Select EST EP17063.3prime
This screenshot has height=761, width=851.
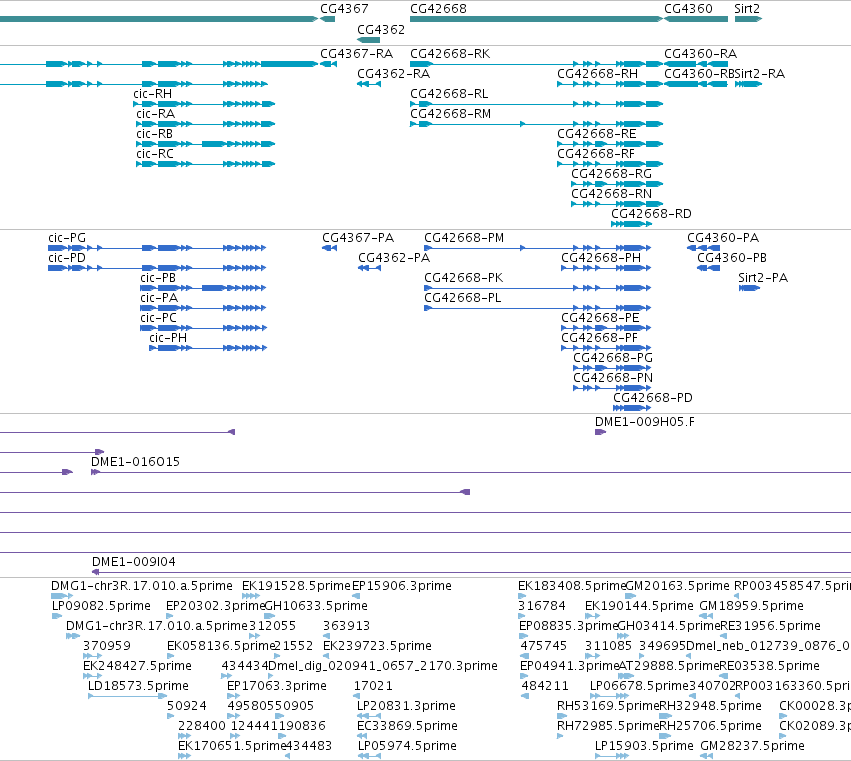pos(277,686)
